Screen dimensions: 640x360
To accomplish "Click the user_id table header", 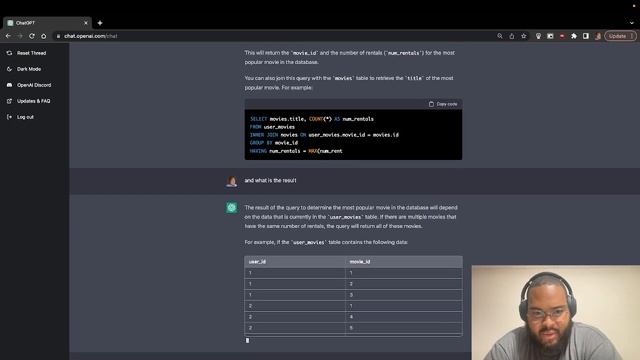I will (257, 262).
